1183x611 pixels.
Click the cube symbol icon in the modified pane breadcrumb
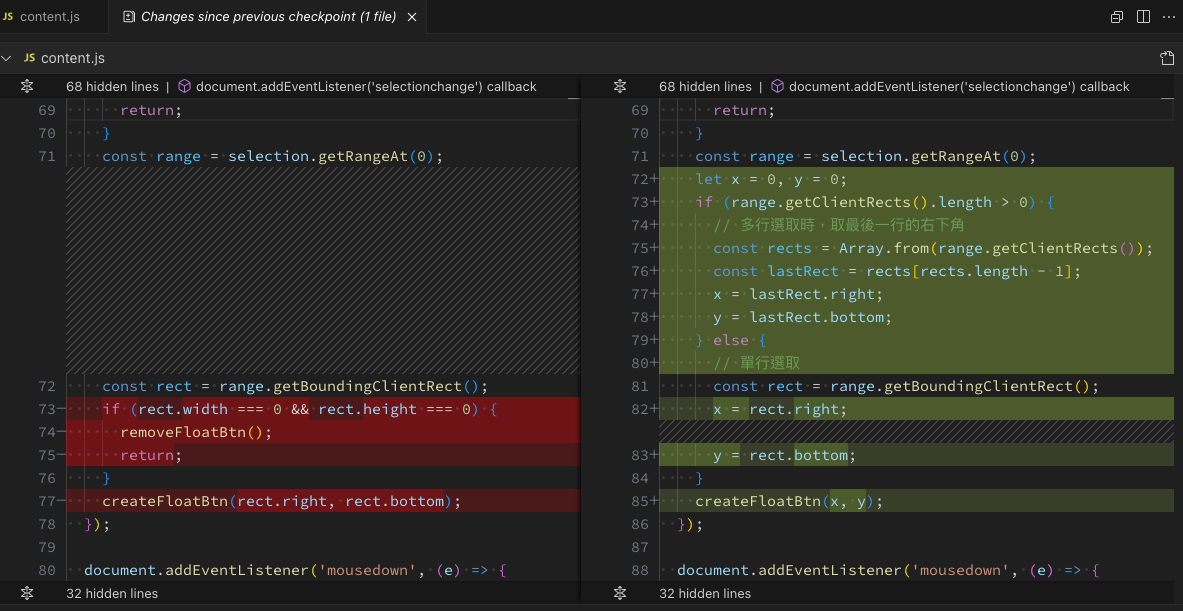(x=777, y=86)
